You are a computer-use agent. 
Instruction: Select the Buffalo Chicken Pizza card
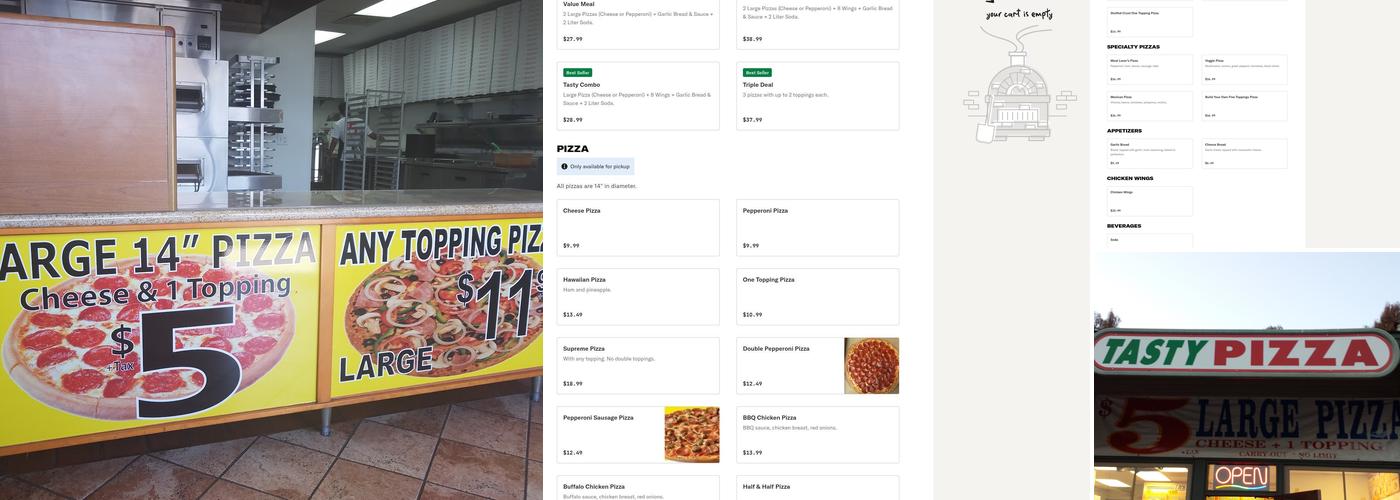(637, 488)
